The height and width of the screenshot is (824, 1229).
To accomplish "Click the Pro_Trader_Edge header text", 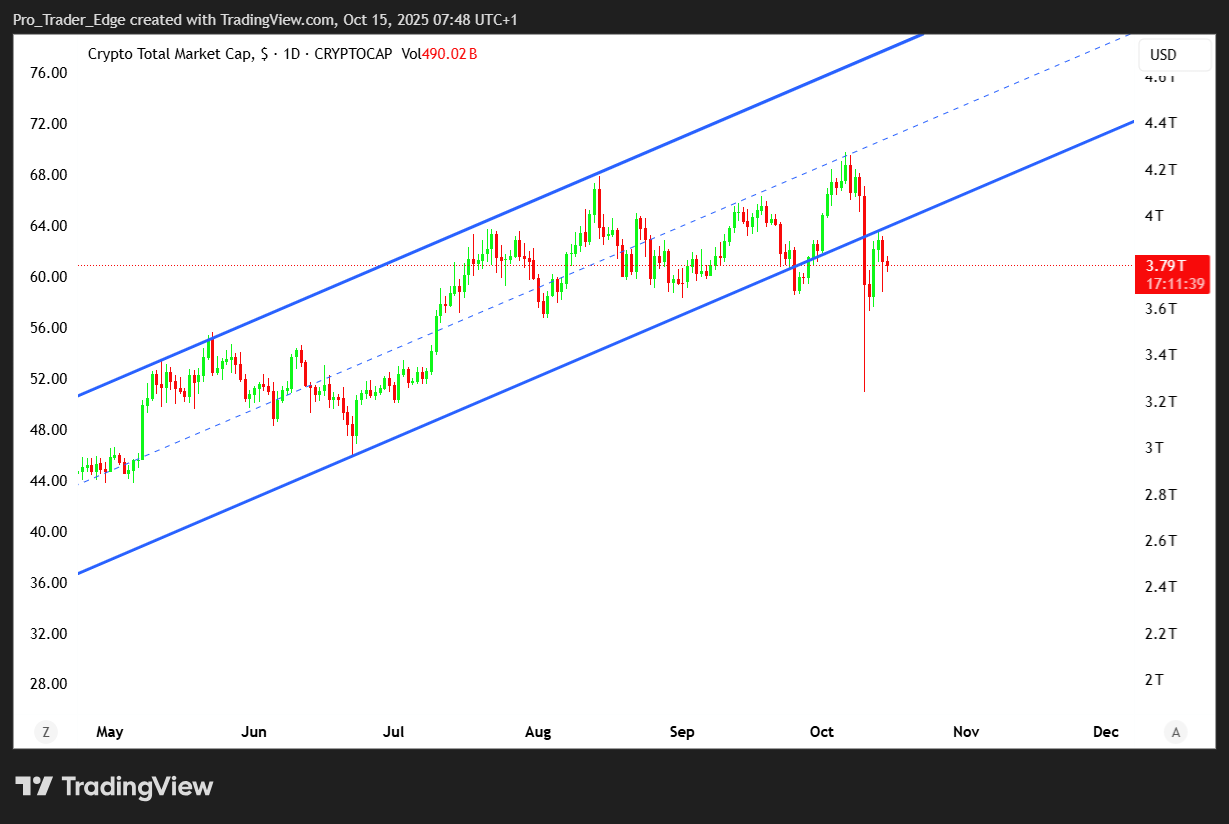I will coord(66,20).
